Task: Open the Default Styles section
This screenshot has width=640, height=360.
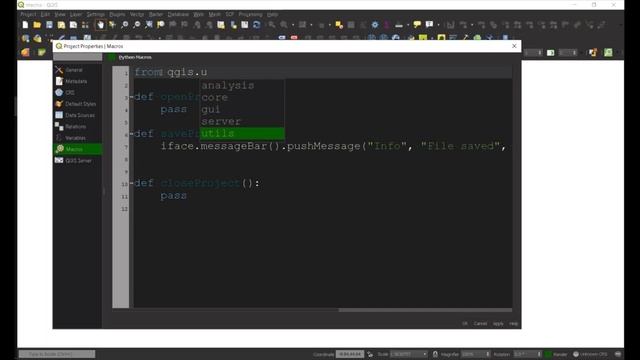Action: coord(77,104)
